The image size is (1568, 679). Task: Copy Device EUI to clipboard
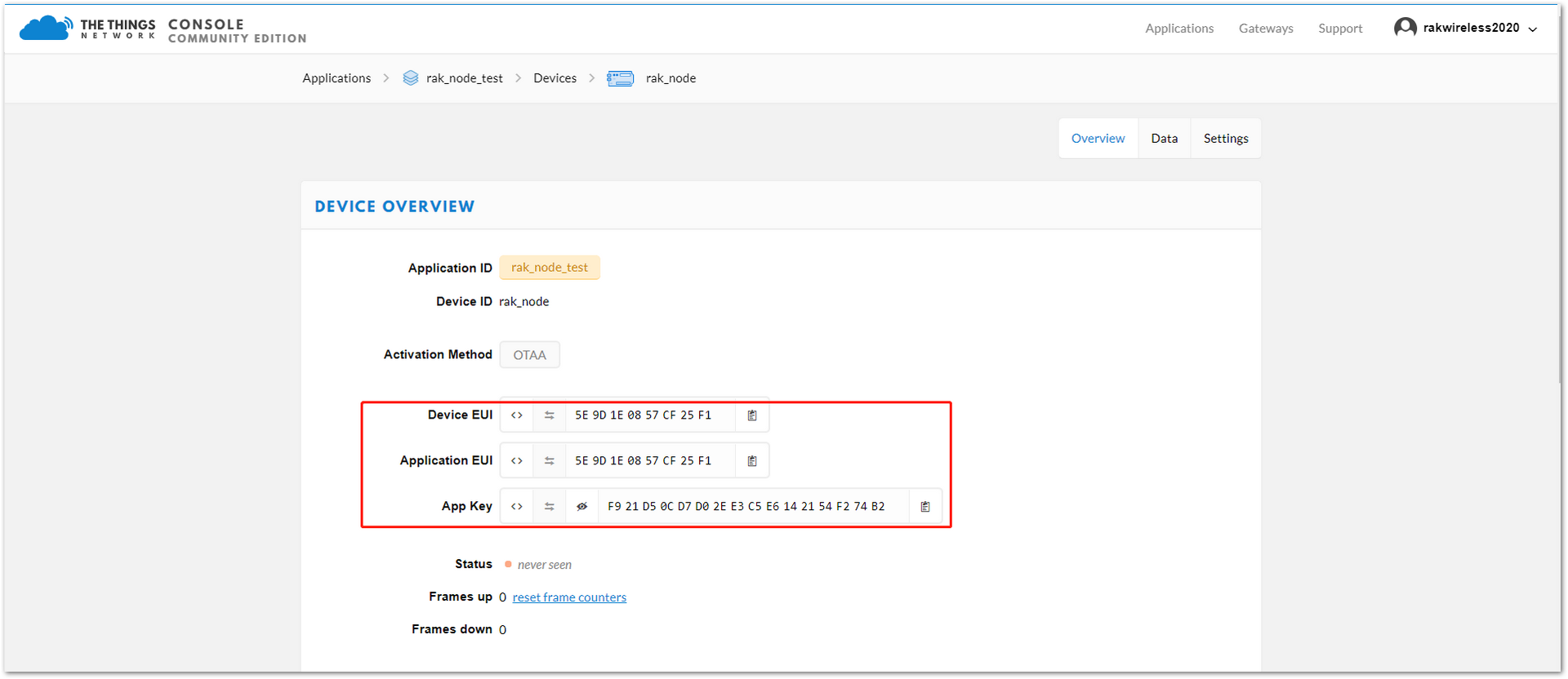752,415
